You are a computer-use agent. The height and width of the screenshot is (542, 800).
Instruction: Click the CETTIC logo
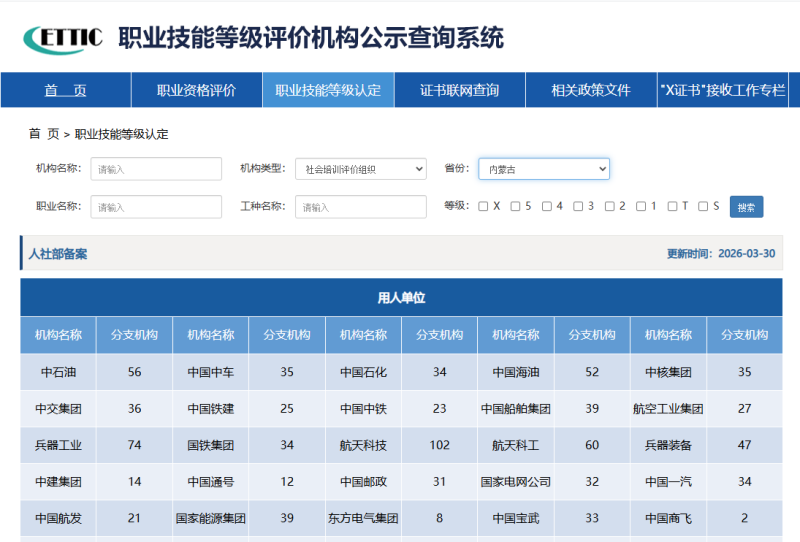63,39
